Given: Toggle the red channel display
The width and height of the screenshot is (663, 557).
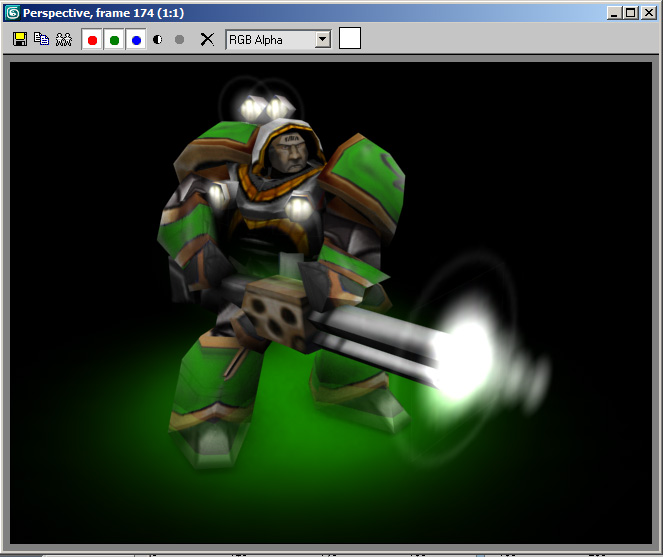Looking at the screenshot, I should click(x=92, y=40).
